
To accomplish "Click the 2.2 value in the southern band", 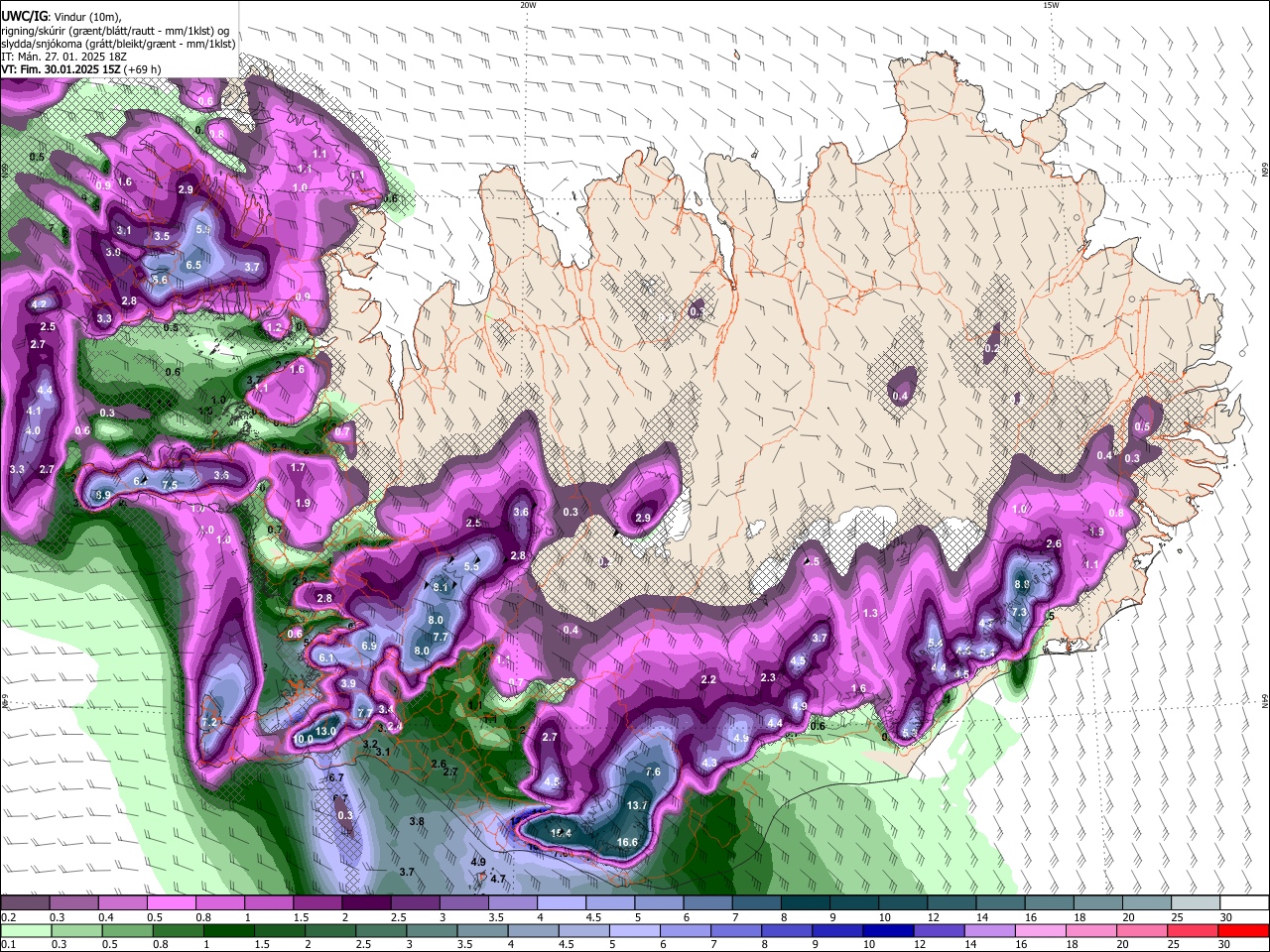I will [x=708, y=679].
